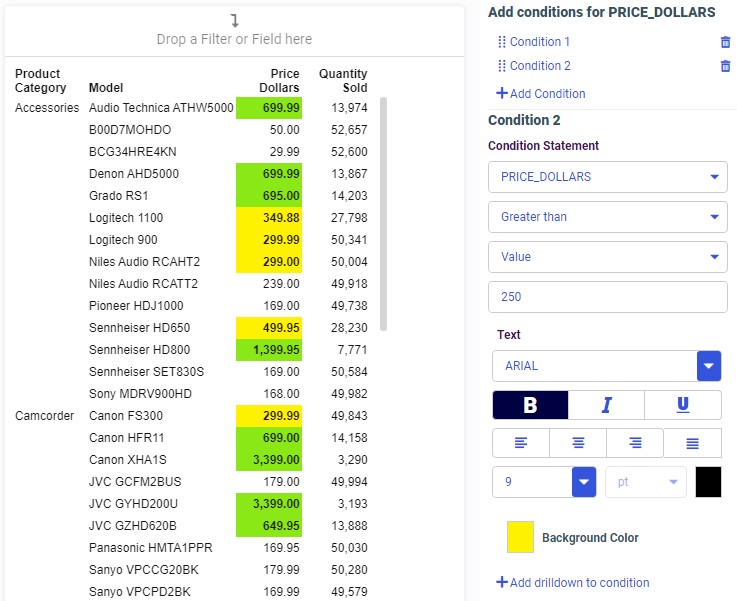This screenshot has width=737, height=601.
Task: Click the Add Condition link
Action: tap(541, 94)
